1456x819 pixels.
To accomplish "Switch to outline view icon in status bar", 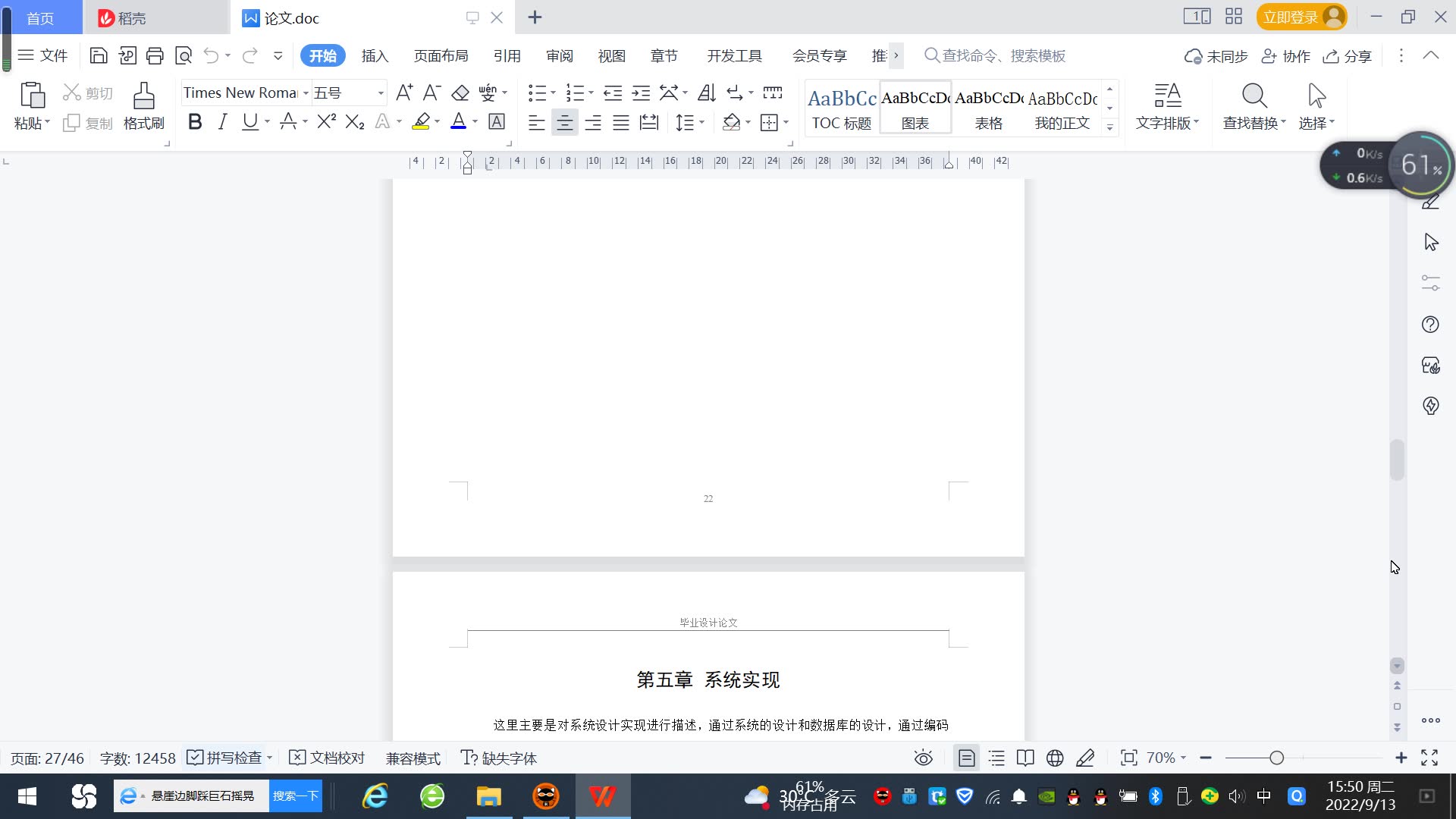I will (x=996, y=758).
